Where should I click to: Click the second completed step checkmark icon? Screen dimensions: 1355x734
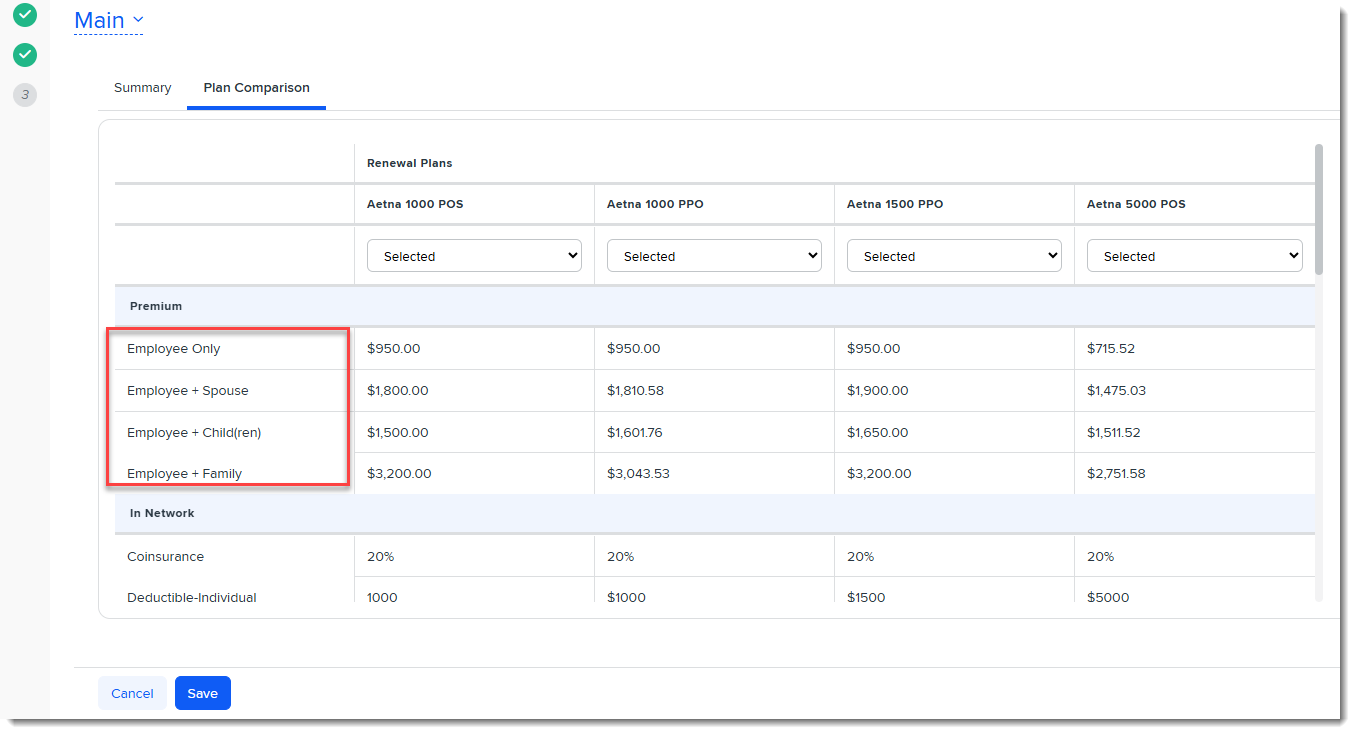pos(25,54)
